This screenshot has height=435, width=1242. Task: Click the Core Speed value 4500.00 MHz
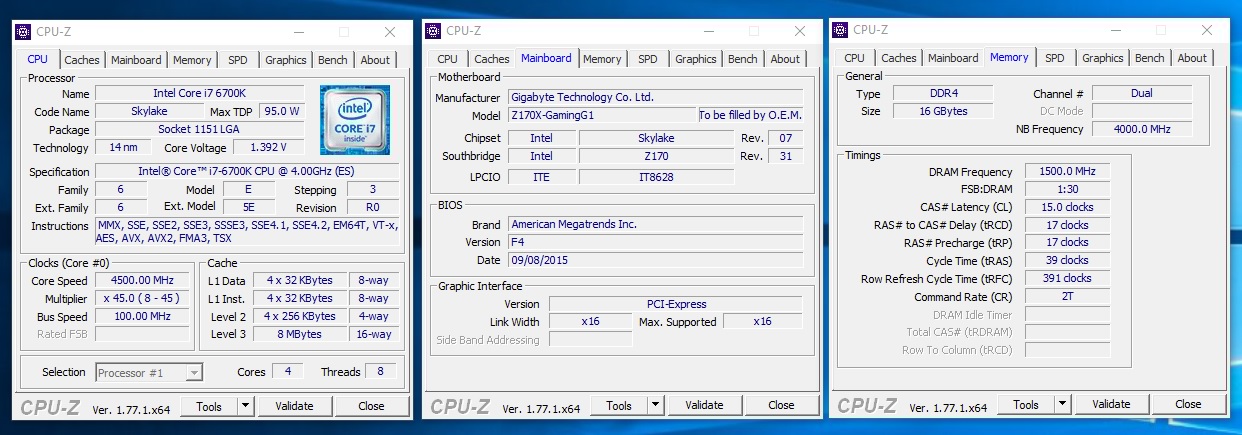tap(143, 281)
